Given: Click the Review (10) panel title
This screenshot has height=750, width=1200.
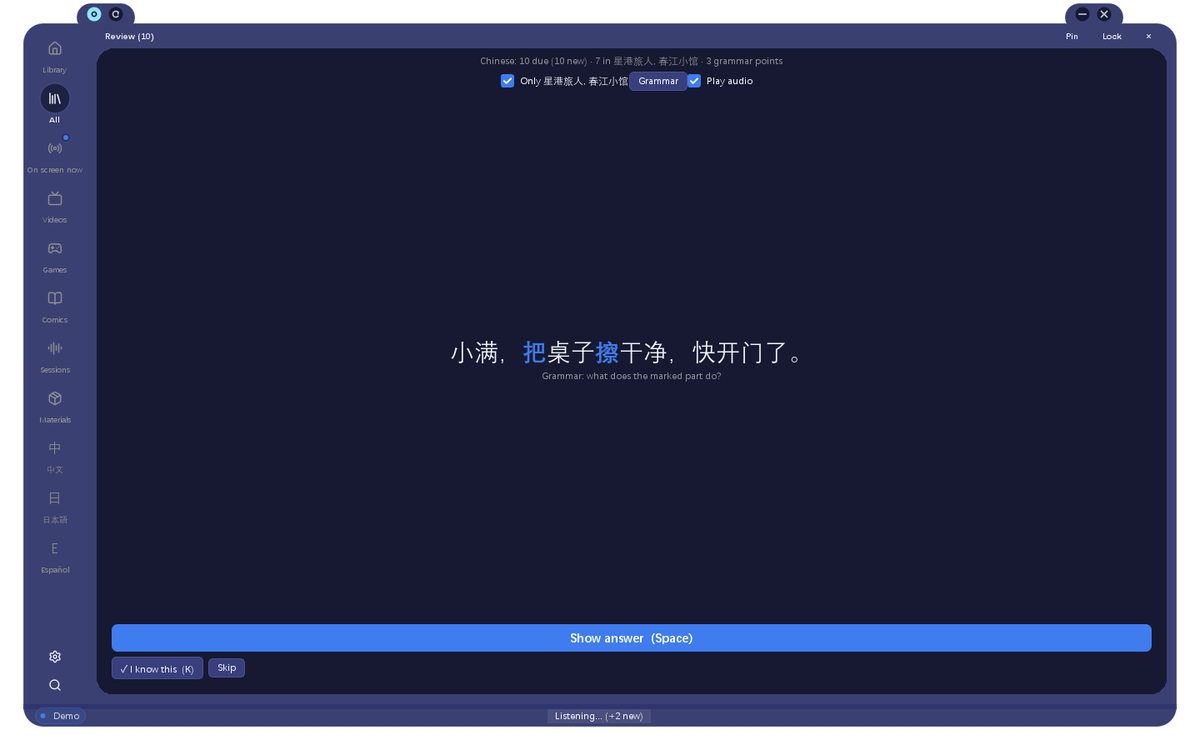Looking at the screenshot, I should [x=130, y=36].
